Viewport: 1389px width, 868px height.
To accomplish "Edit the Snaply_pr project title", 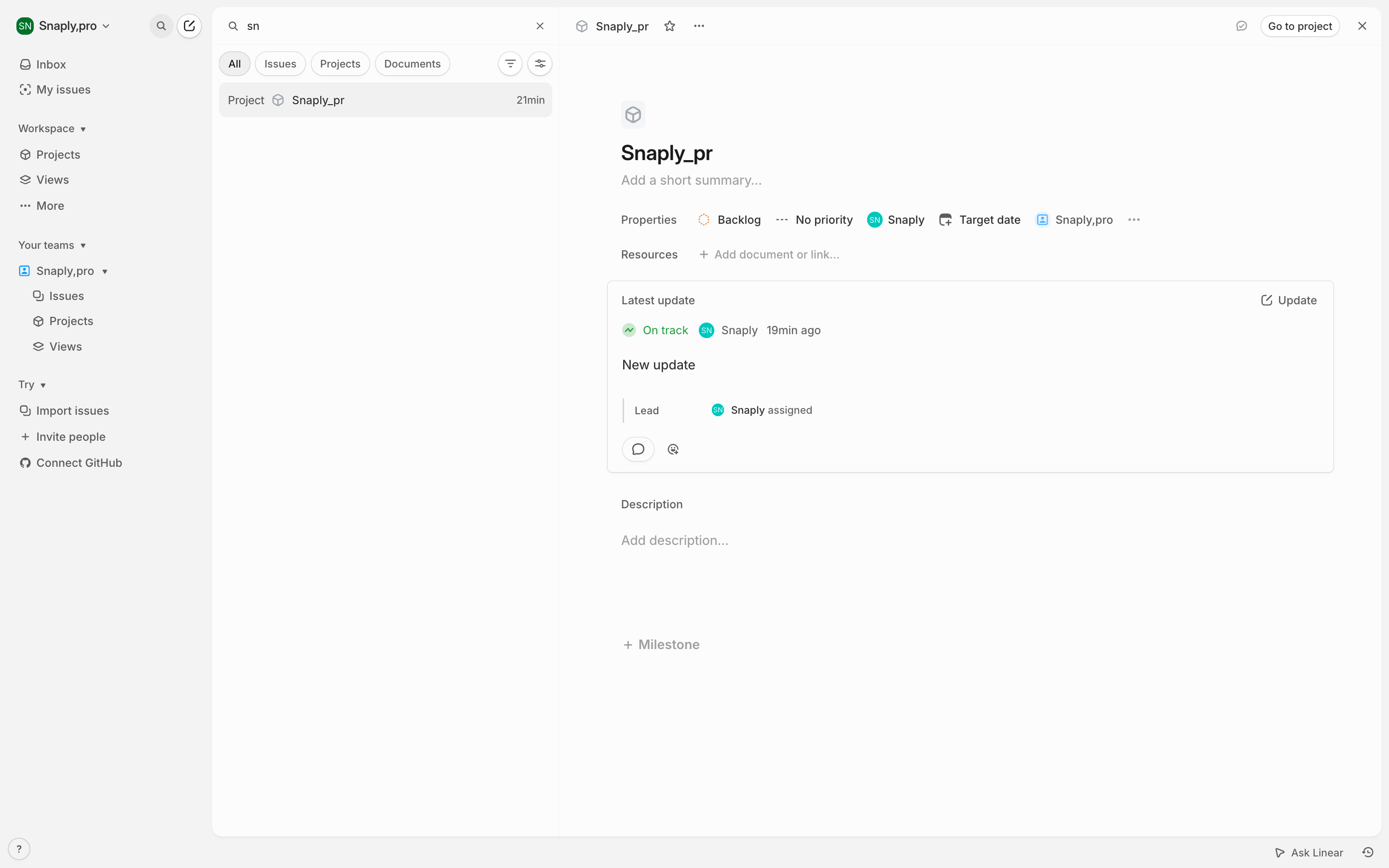I will tap(667, 153).
